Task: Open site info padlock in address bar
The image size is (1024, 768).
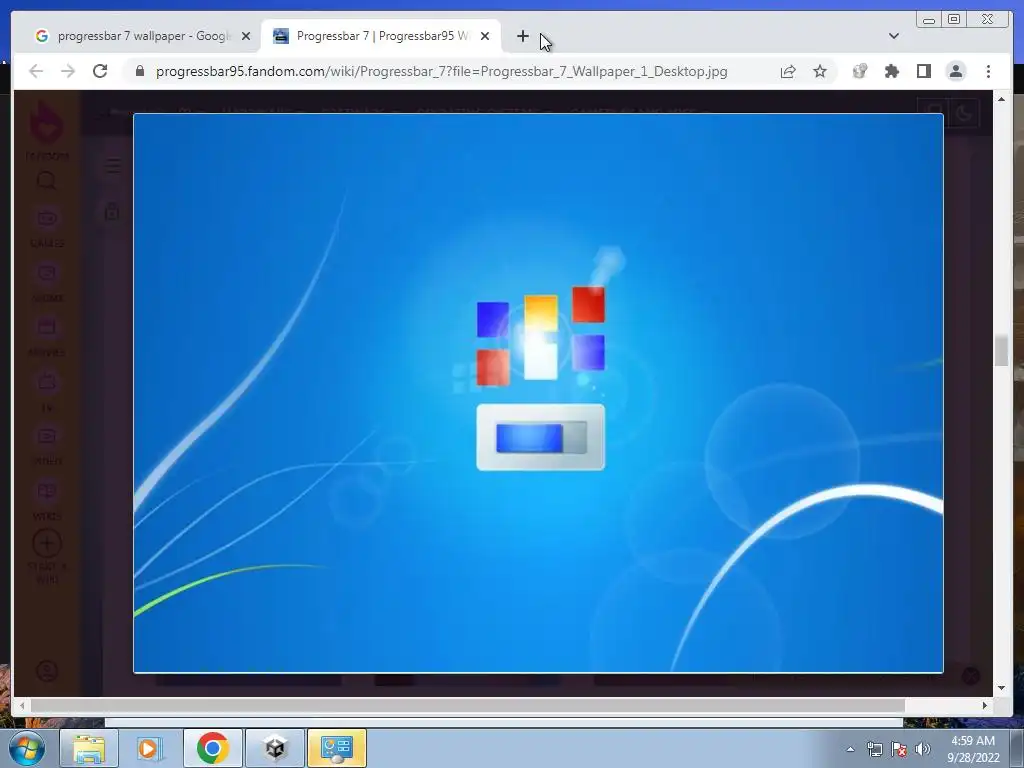Action: 140,71
